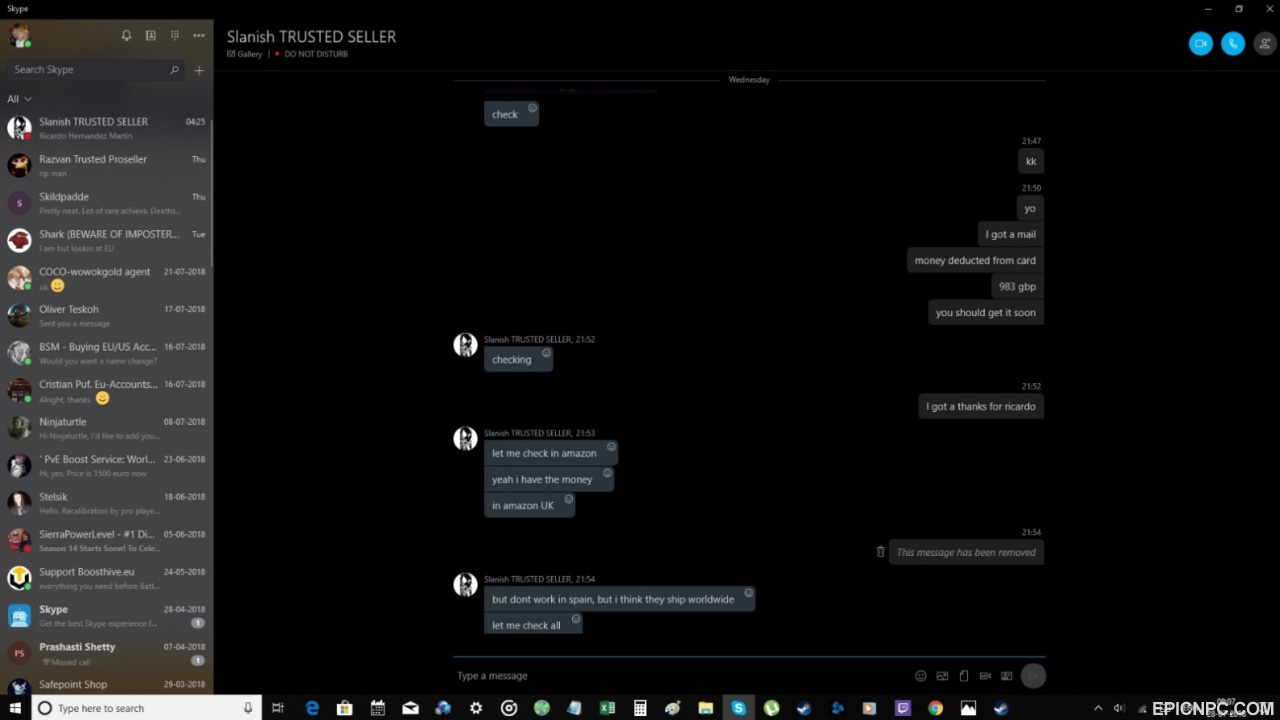Start an audio call via phone icon
Screen dimensions: 1280x720
point(1233,44)
